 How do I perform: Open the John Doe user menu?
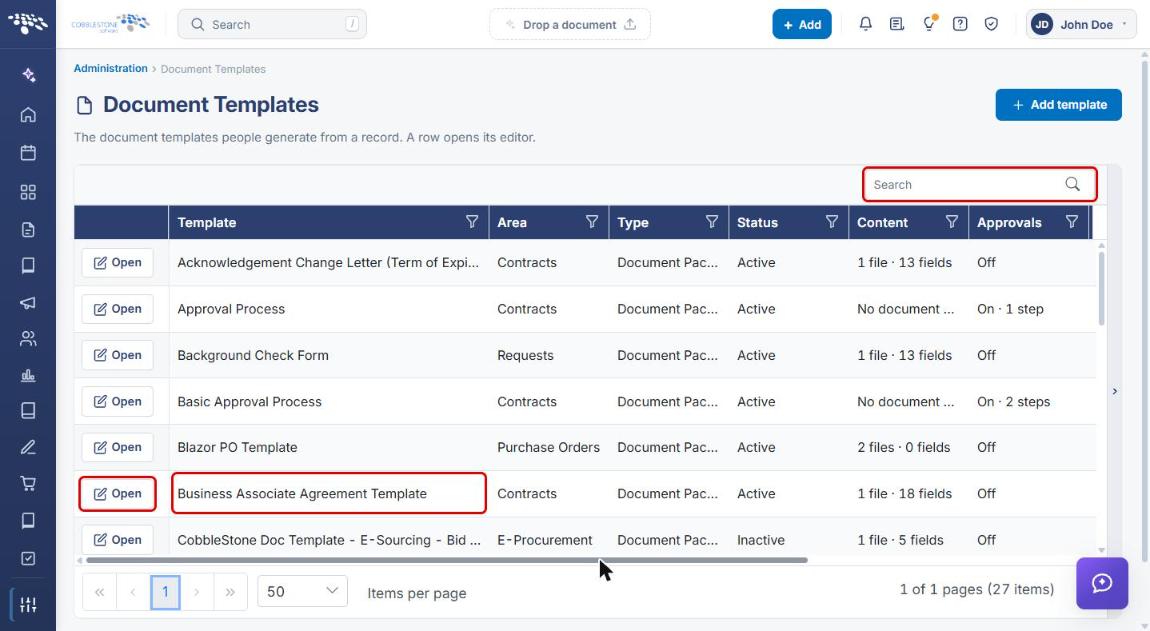1081,24
